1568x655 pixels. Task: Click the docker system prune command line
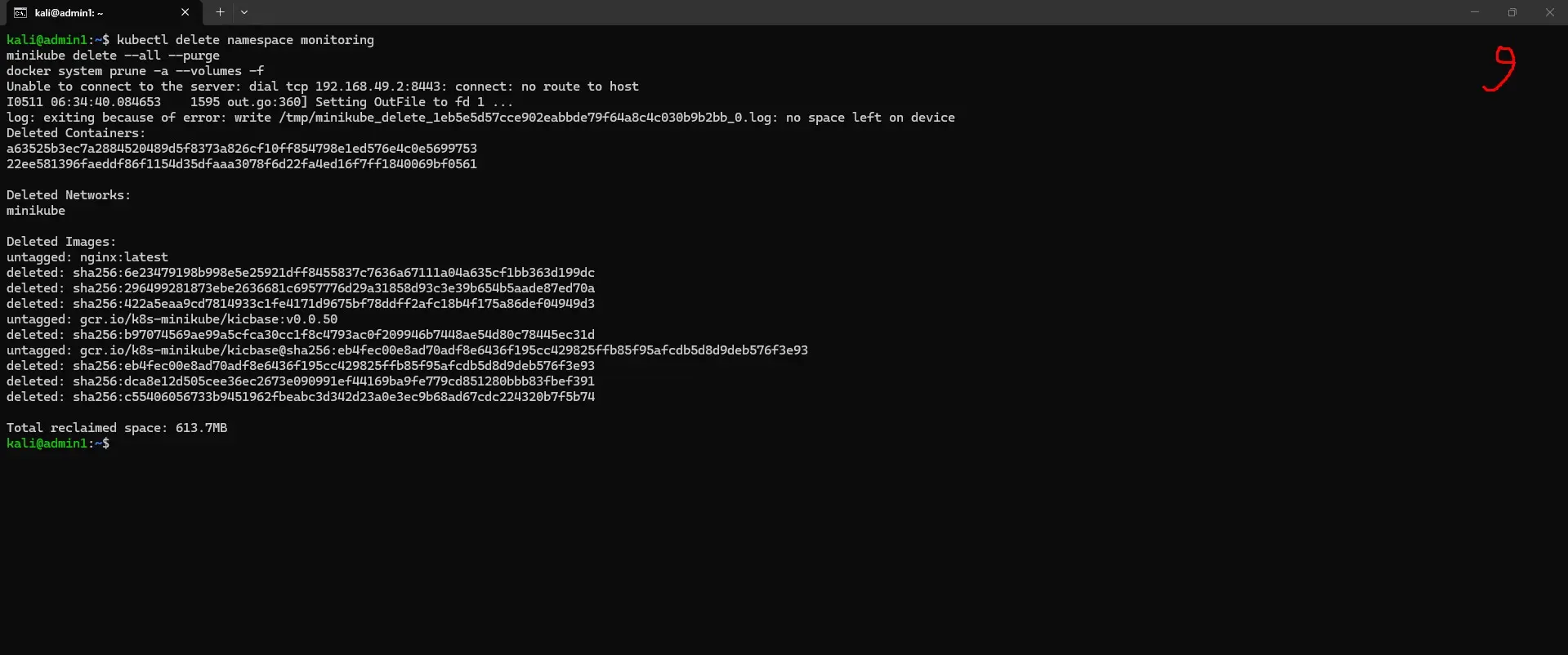click(x=135, y=71)
